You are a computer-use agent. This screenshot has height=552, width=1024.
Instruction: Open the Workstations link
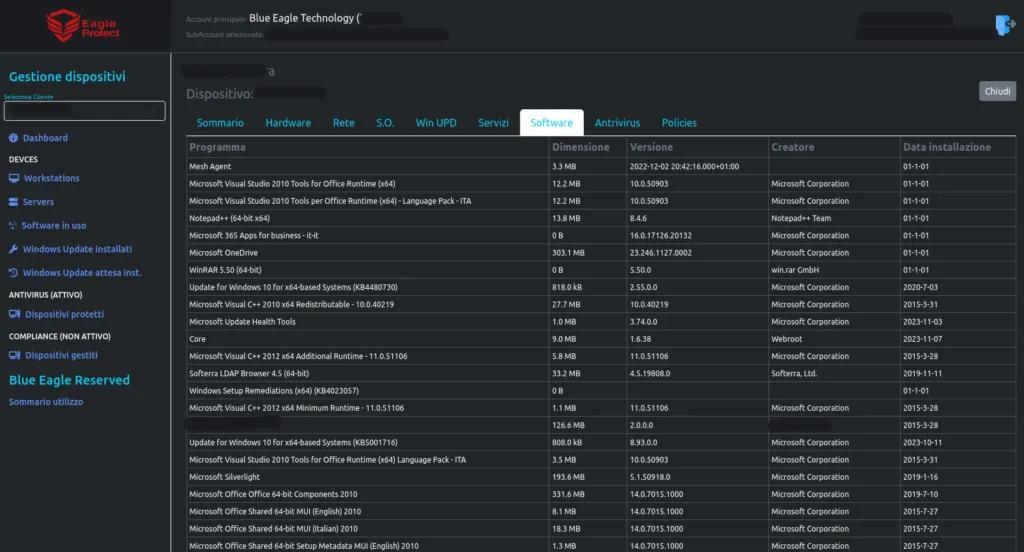tap(52, 178)
